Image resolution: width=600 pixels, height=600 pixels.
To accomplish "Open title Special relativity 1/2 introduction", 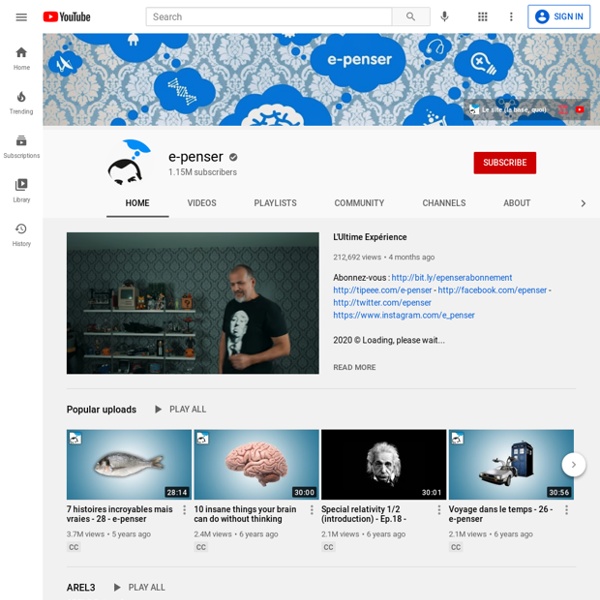I will 364,514.
